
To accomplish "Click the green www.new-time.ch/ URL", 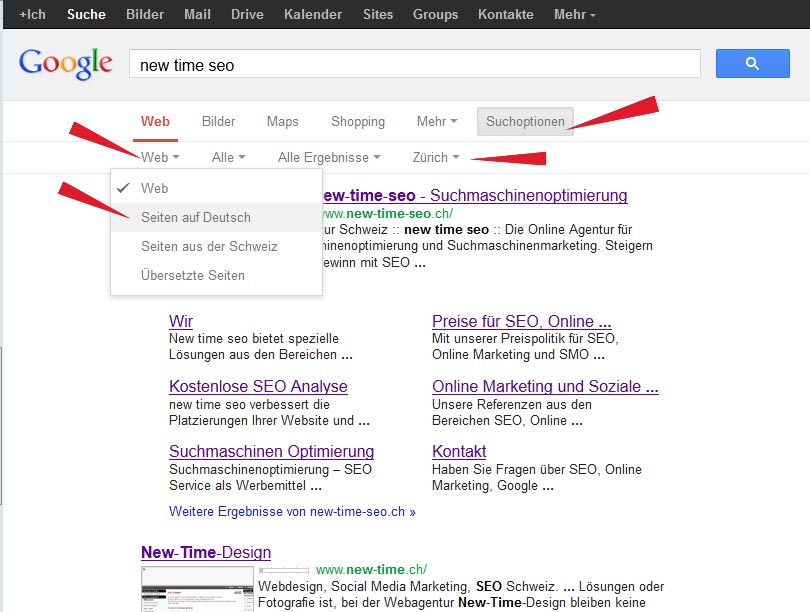I will click(x=371, y=570).
